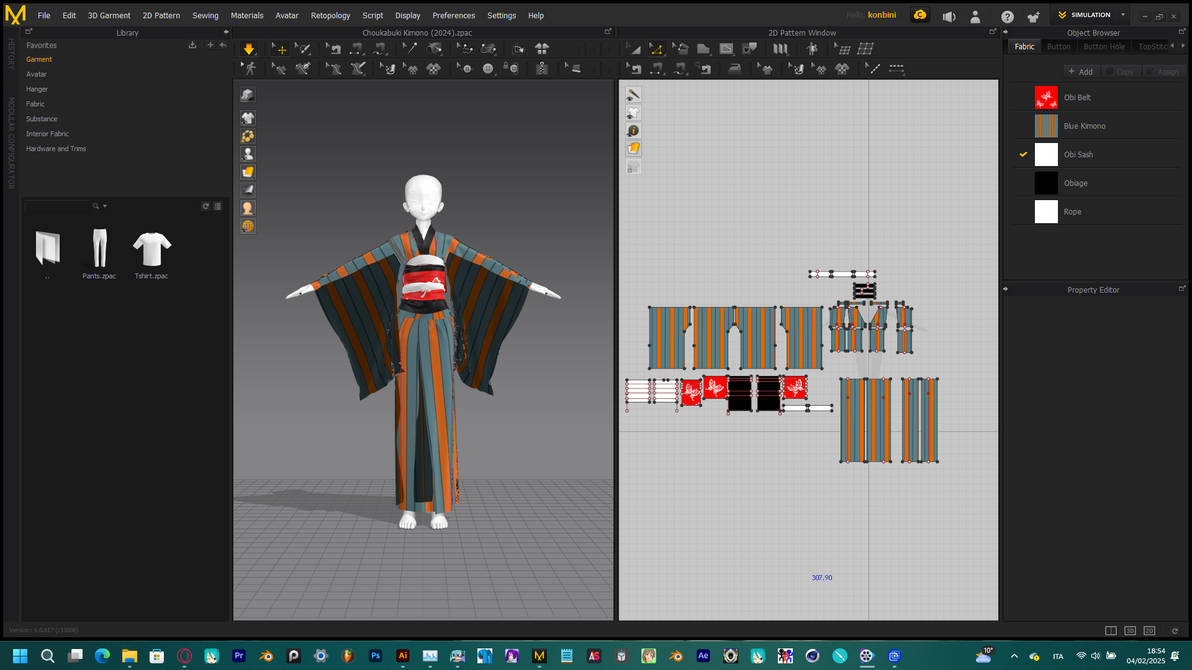Select the Pin tool in the 3D toolbar

409,48
